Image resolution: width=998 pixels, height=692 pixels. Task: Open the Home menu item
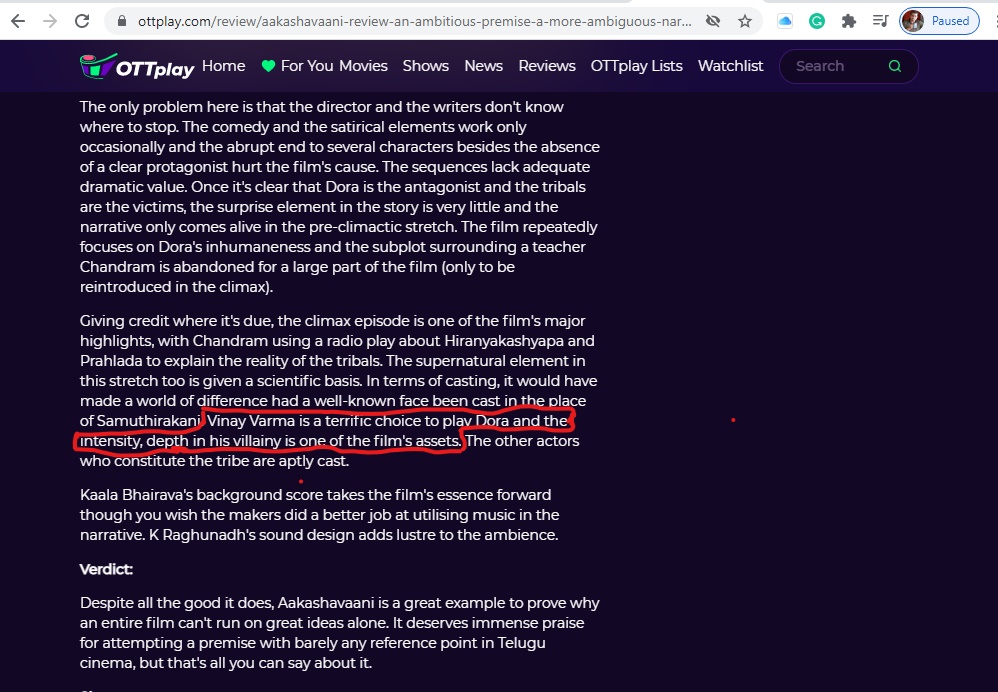(223, 66)
